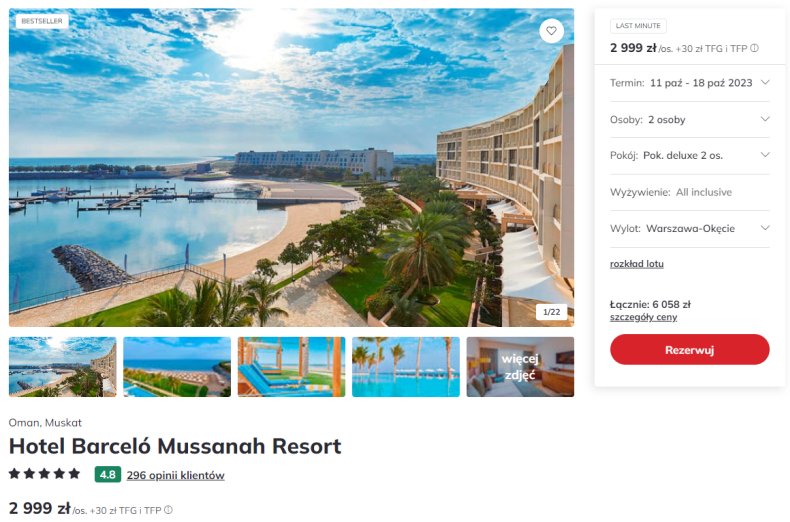Open the Osoby guests dropdown
This screenshot has height=522, width=790.
click(x=690, y=119)
